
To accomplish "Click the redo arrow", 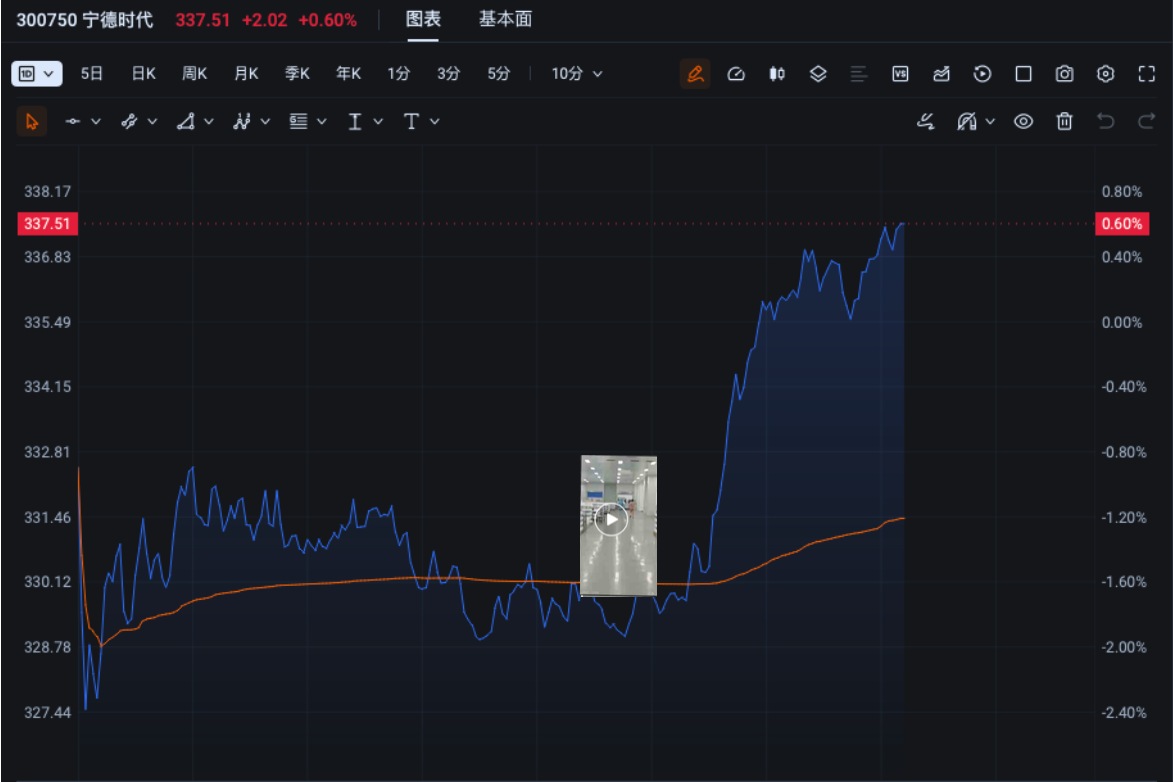I will pyautogui.click(x=1147, y=121).
